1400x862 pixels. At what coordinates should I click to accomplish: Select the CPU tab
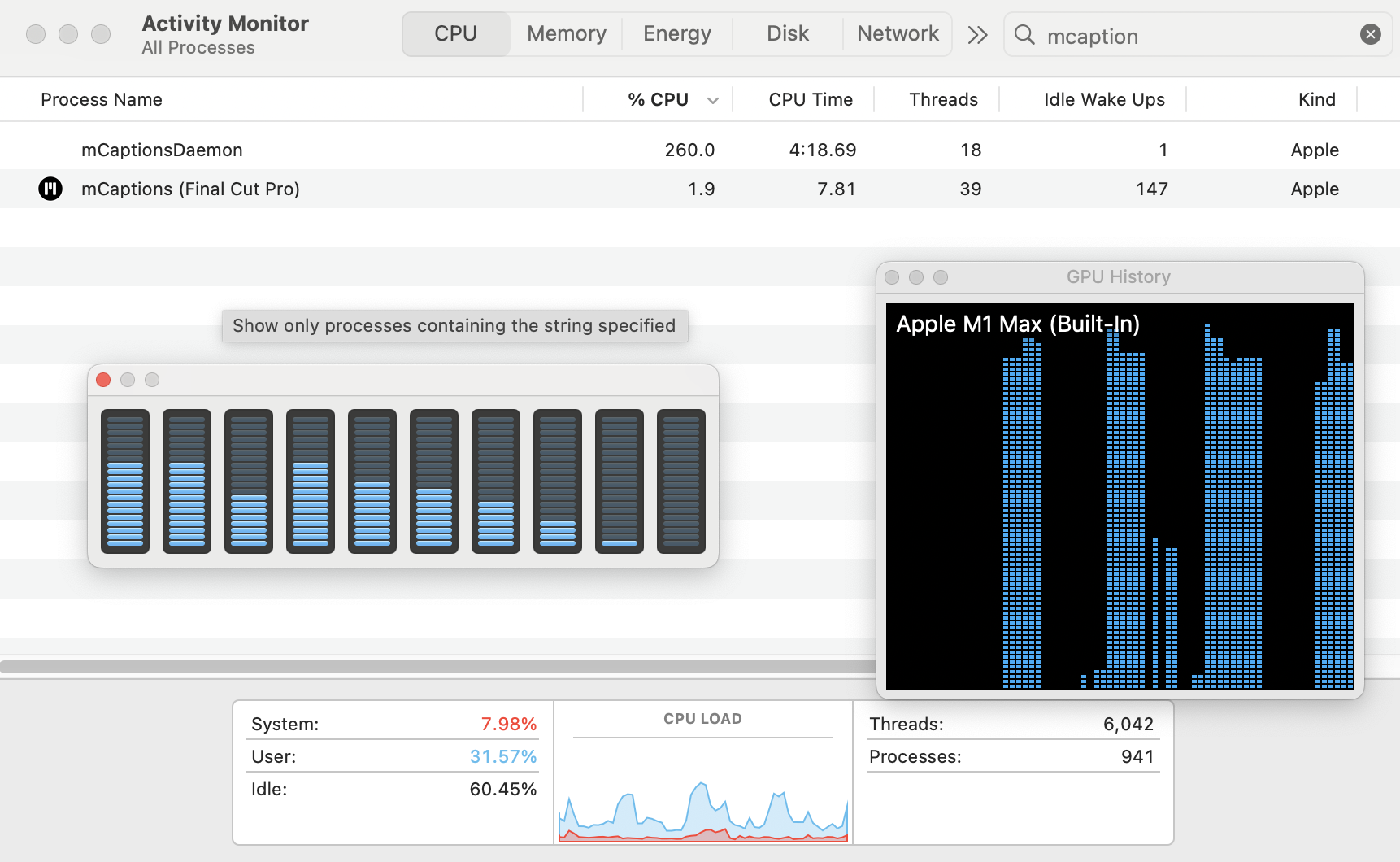click(455, 34)
